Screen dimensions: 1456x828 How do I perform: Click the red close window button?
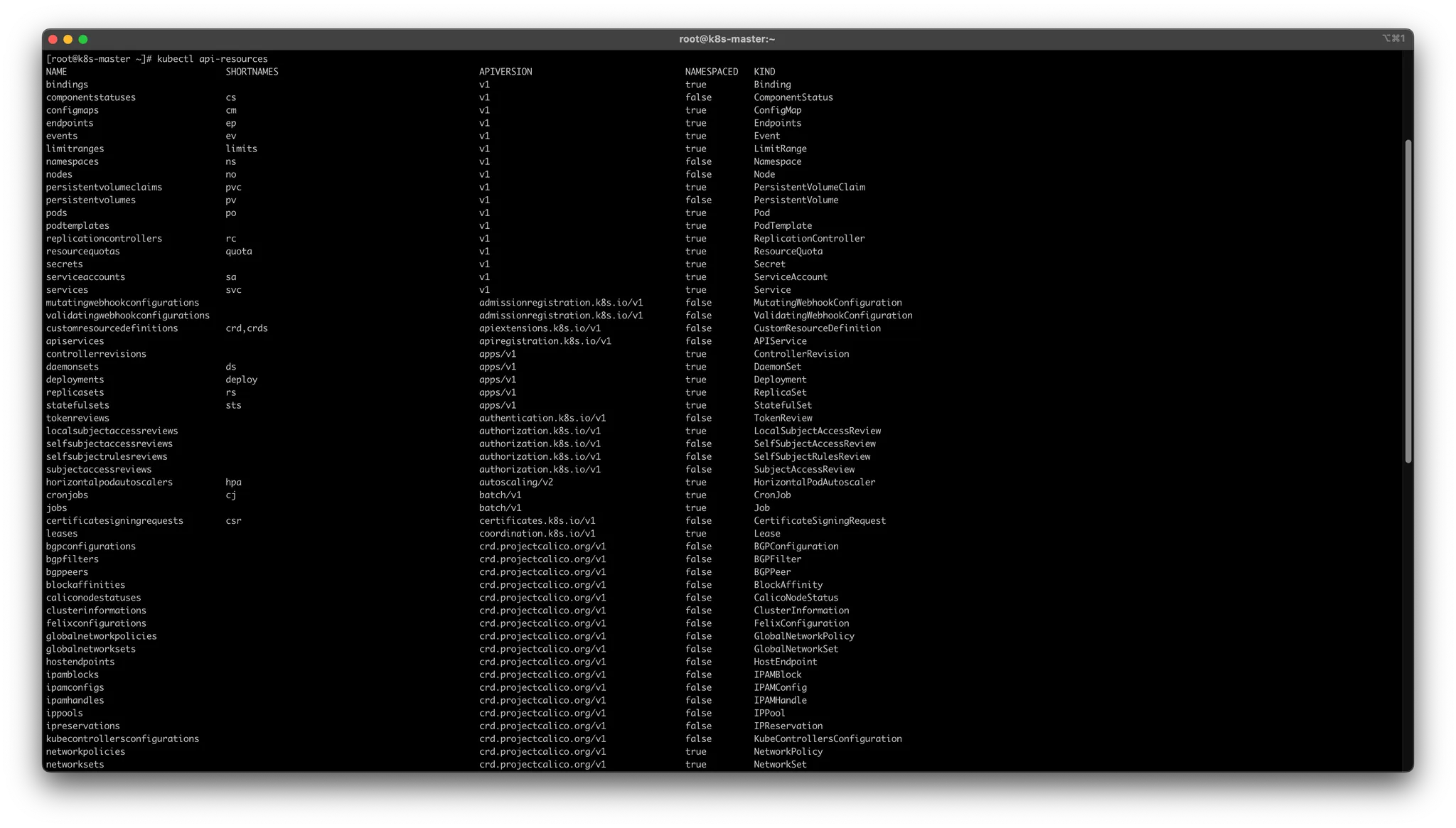(53, 39)
